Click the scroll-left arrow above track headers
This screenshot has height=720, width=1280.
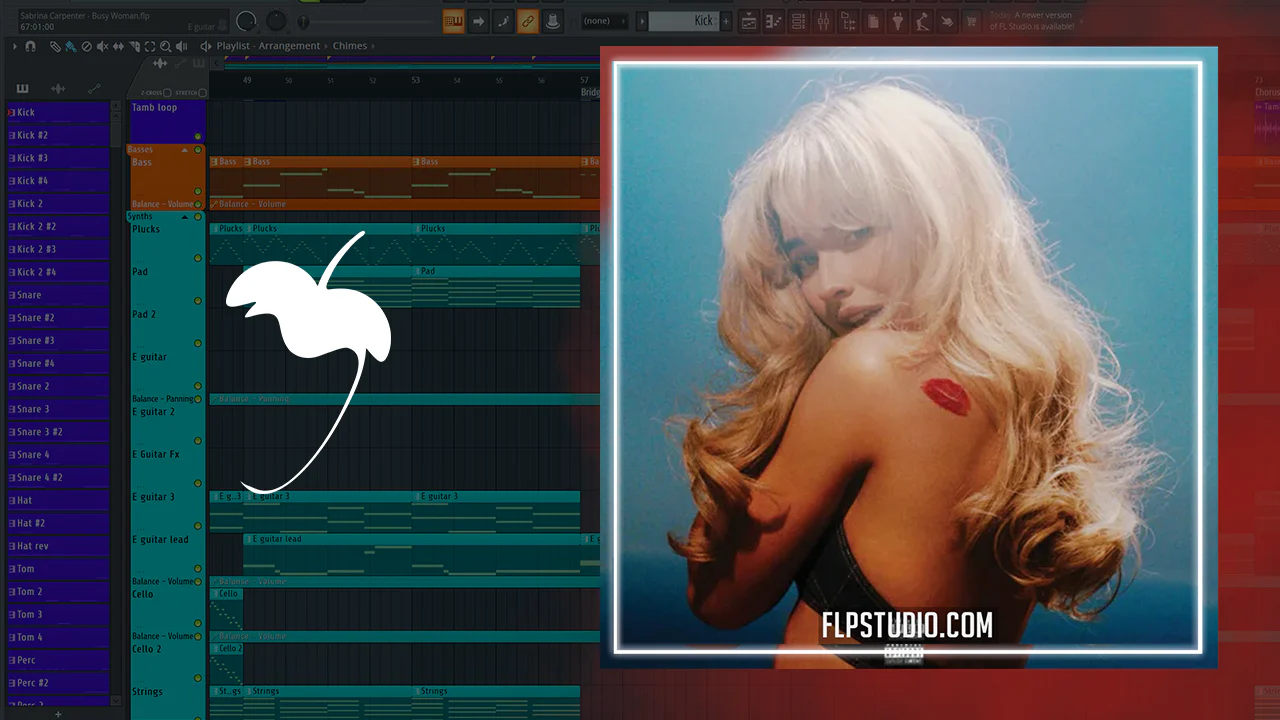(x=214, y=64)
